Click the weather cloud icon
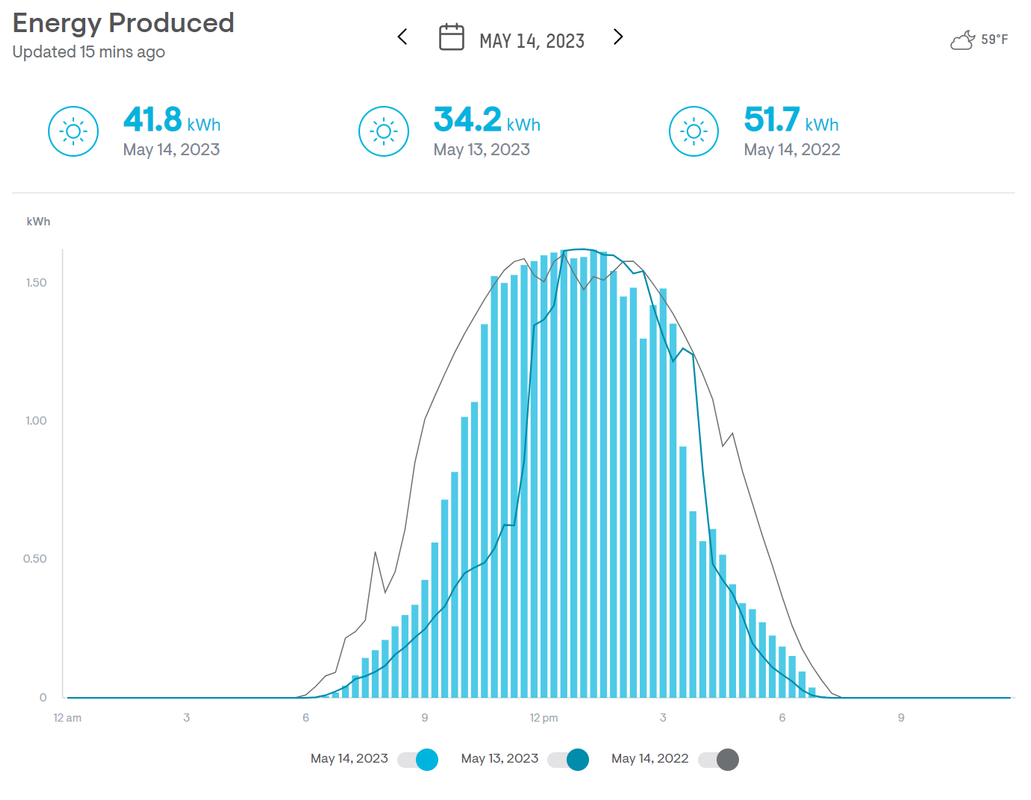This screenshot has width=1031, height=800. (963, 40)
